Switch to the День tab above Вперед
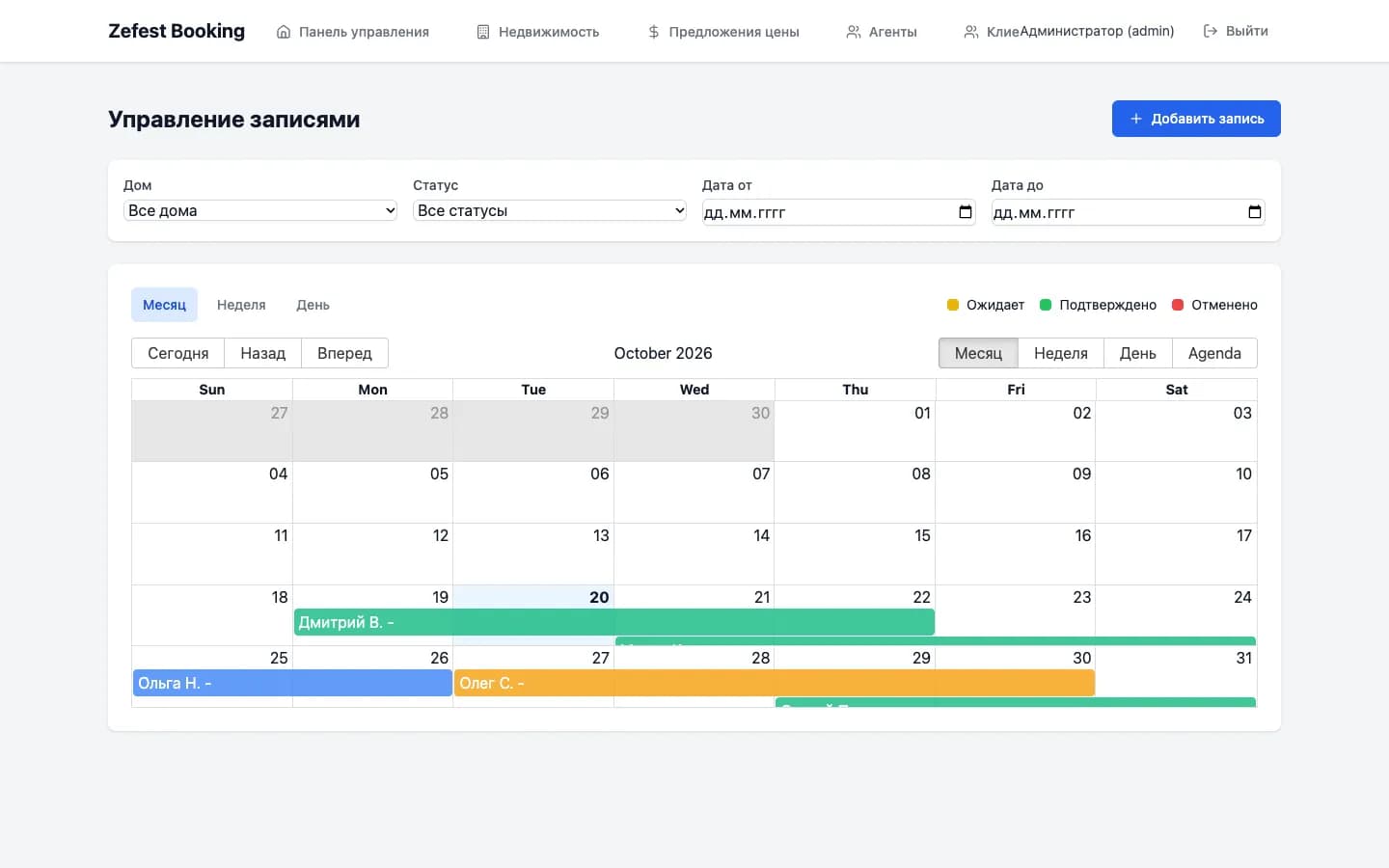Viewport: 1389px width, 868px height. click(313, 305)
